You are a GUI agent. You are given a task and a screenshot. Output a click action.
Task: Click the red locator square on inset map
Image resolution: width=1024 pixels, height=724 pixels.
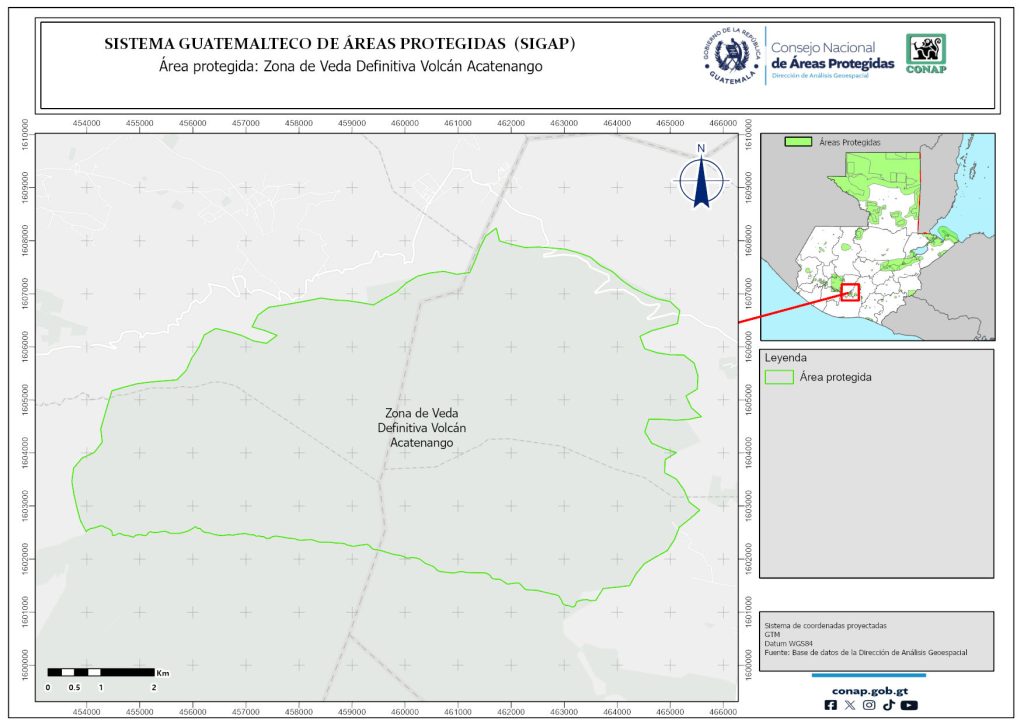(x=850, y=292)
